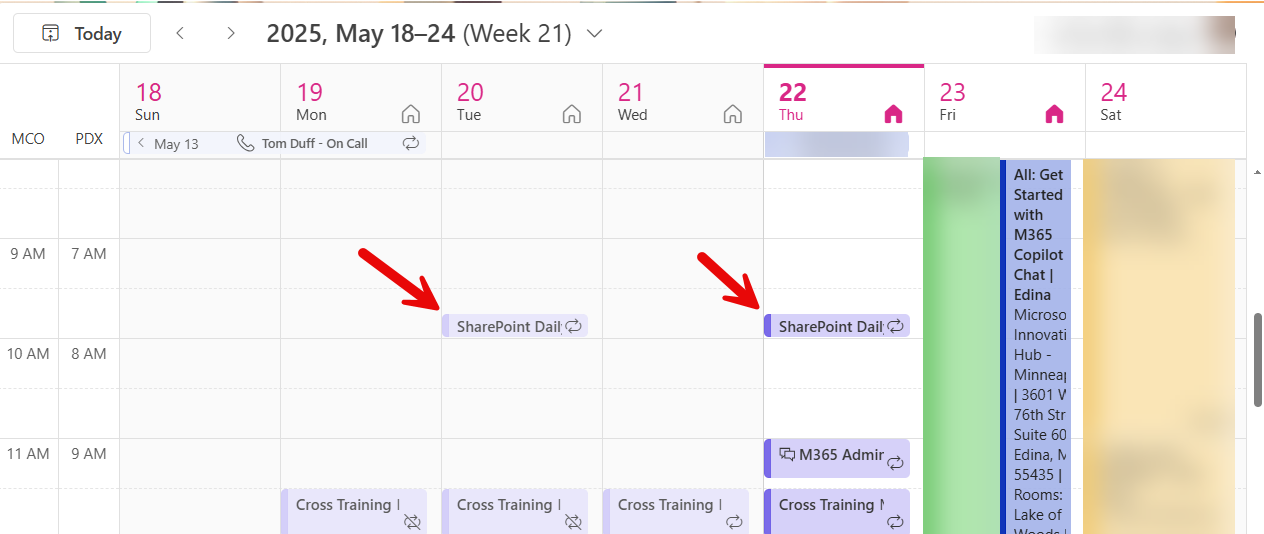Click the filled home icon on Thursday 22
This screenshot has width=1264, height=534.
[x=893, y=114]
